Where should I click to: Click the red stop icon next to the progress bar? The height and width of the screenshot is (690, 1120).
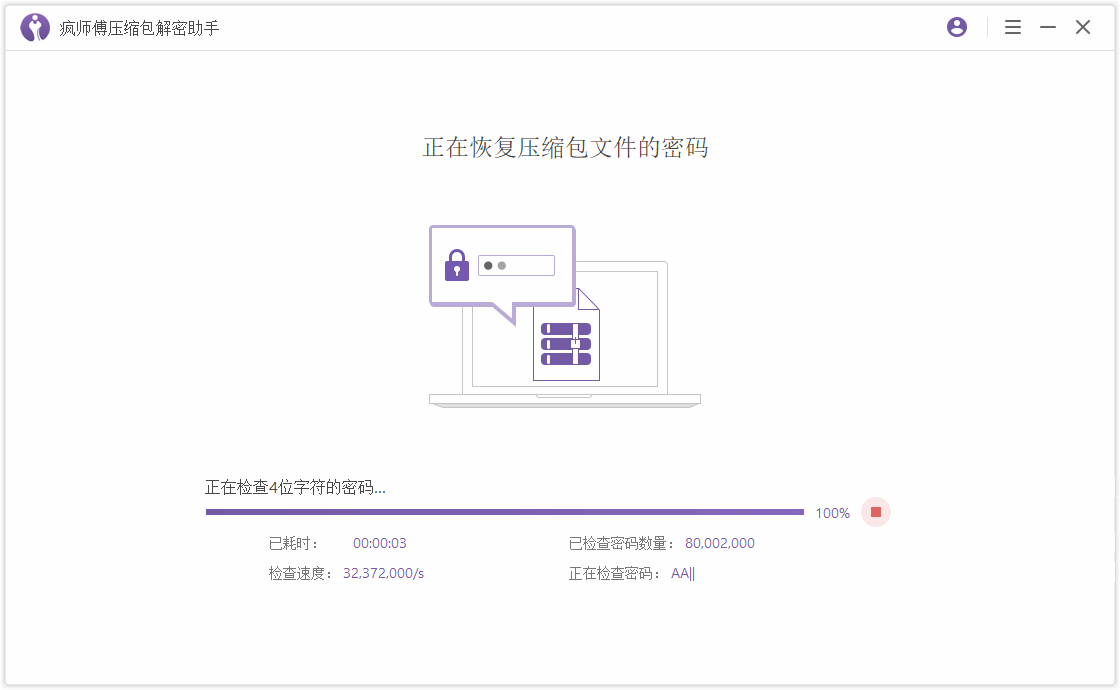875,511
